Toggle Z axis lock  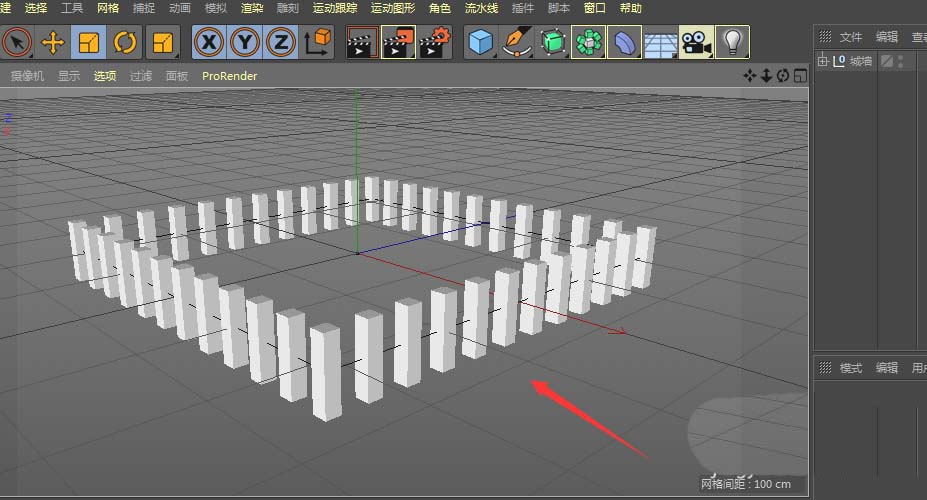click(281, 43)
